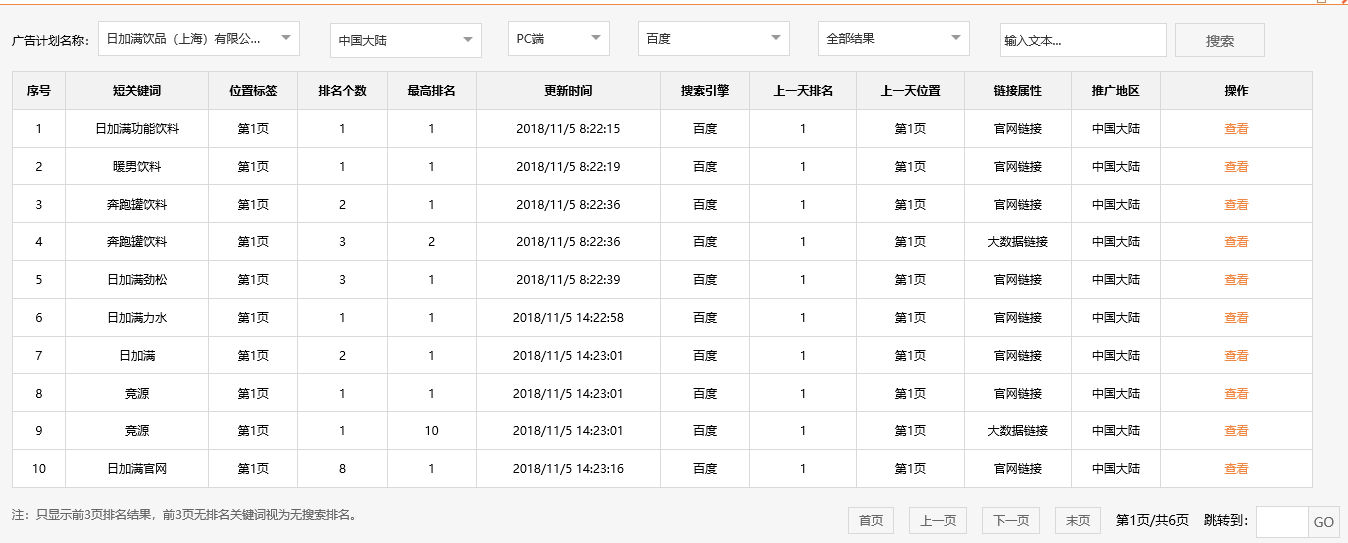Select keyword cell 日加满劲松
1348x543 pixels.
click(x=137, y=280)
